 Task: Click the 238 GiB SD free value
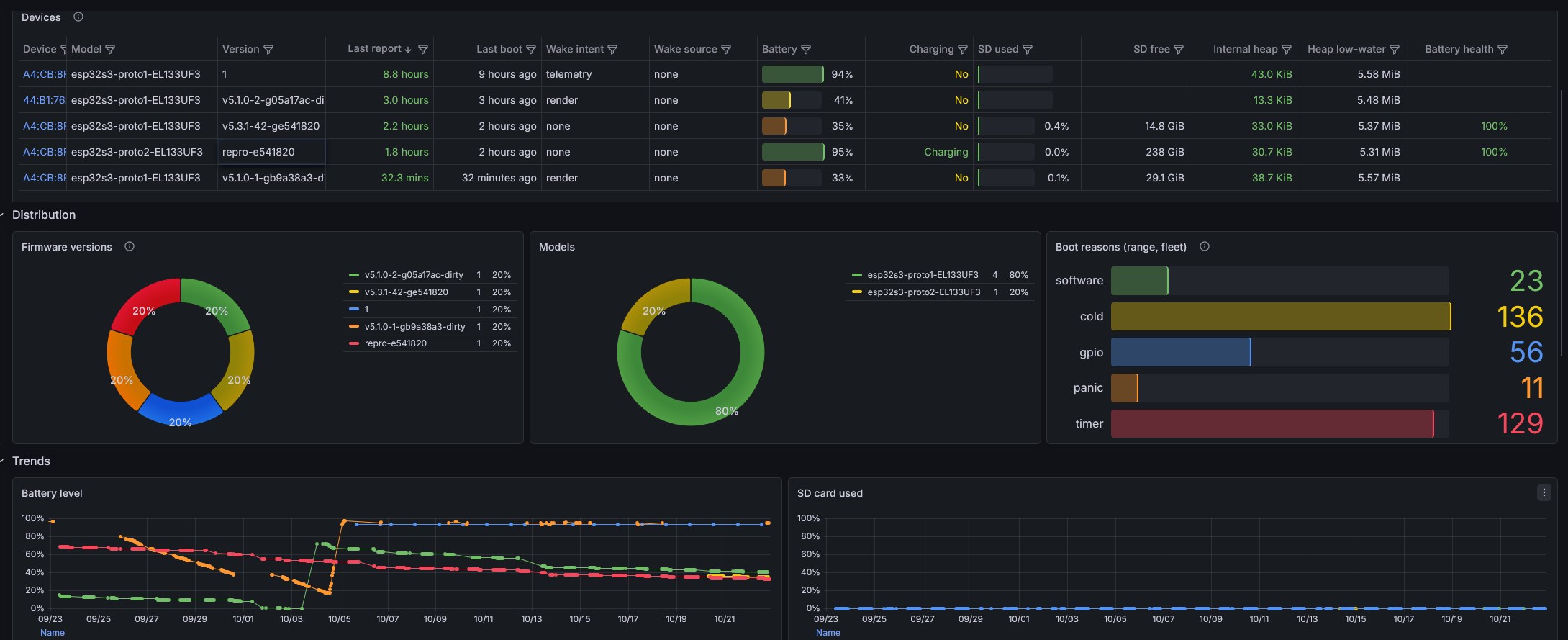tap(1165, 152)
